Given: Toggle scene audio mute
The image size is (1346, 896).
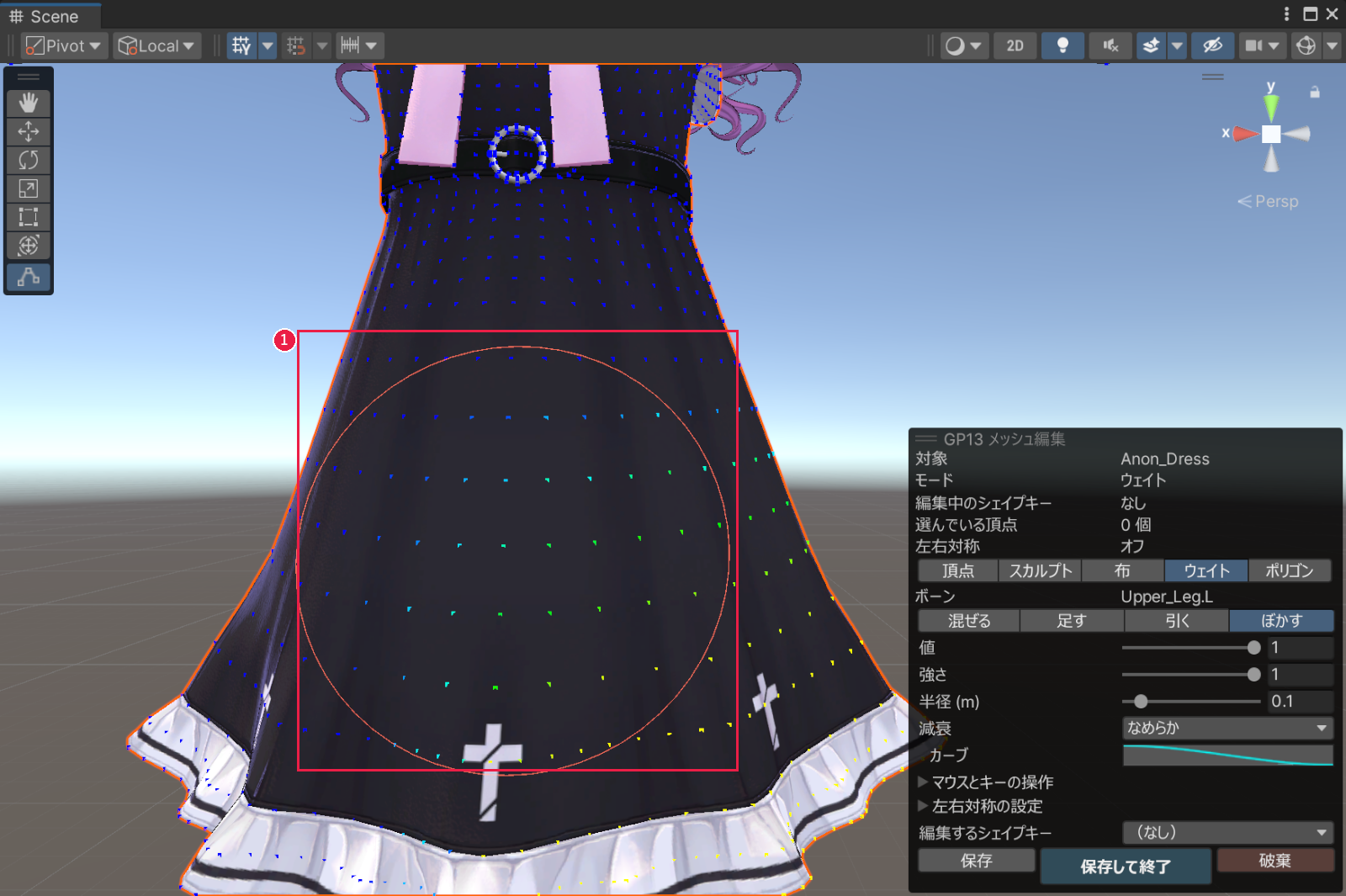Looking at the screenshot, I should [1110, 45].
